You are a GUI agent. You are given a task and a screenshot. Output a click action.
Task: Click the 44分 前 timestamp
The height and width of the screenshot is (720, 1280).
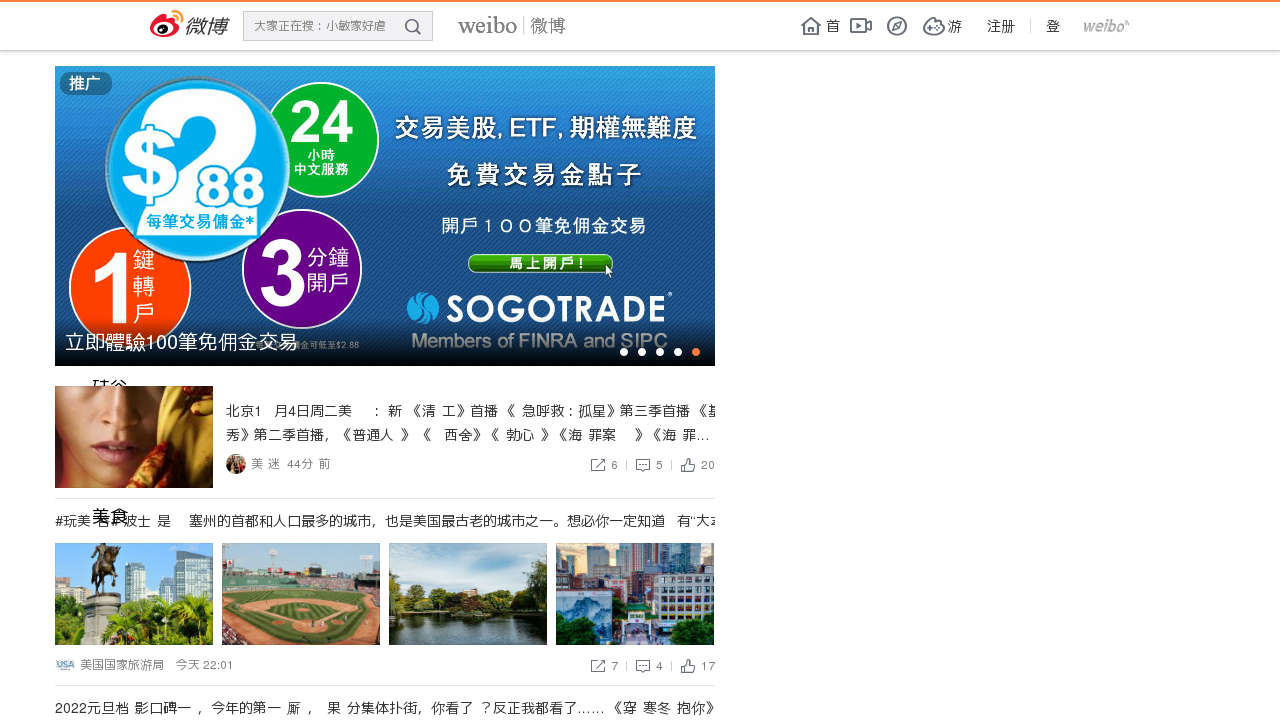308,464
